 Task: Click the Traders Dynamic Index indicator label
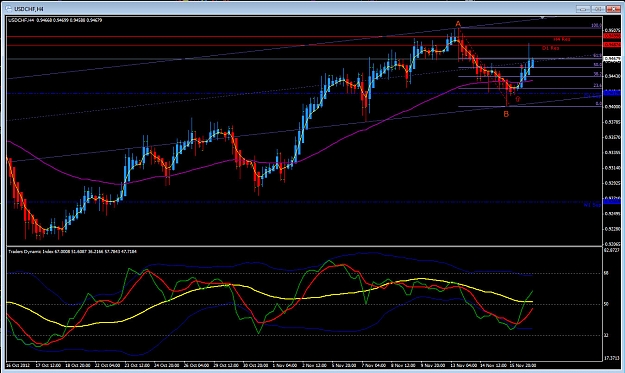[x=73, y=251]
